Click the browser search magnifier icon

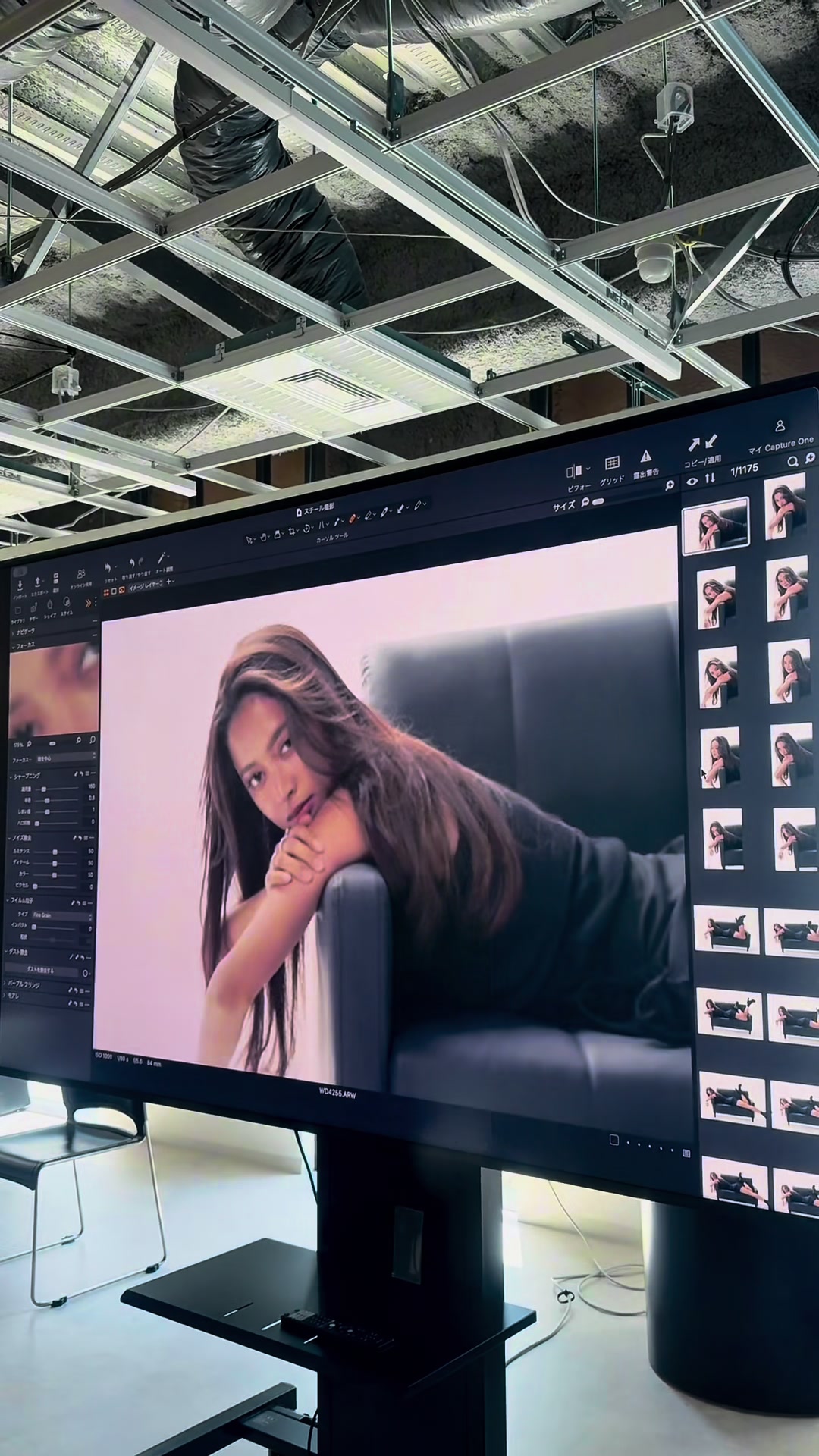792,461
